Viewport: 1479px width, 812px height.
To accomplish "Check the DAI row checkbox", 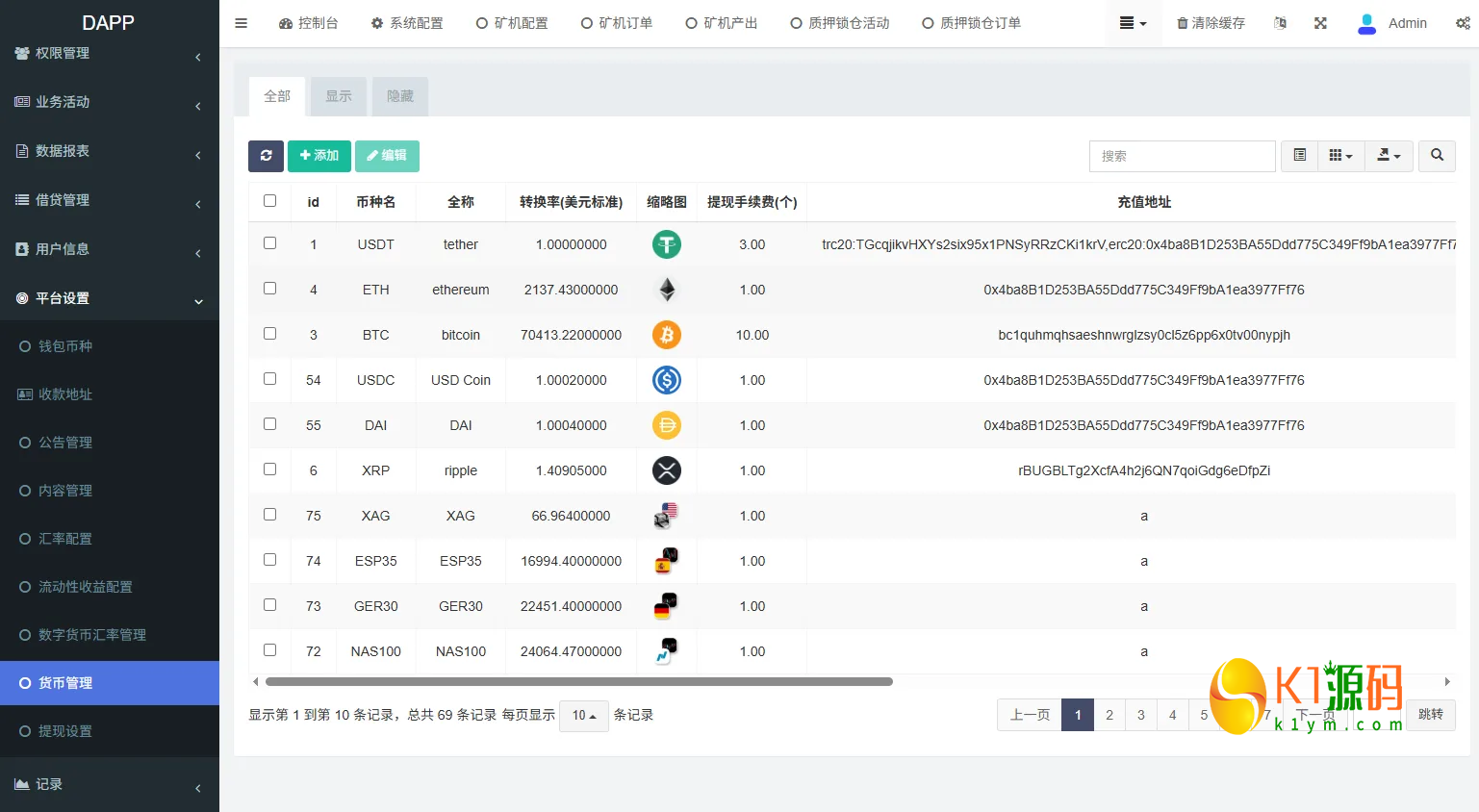I will click(x=269, y=424).
